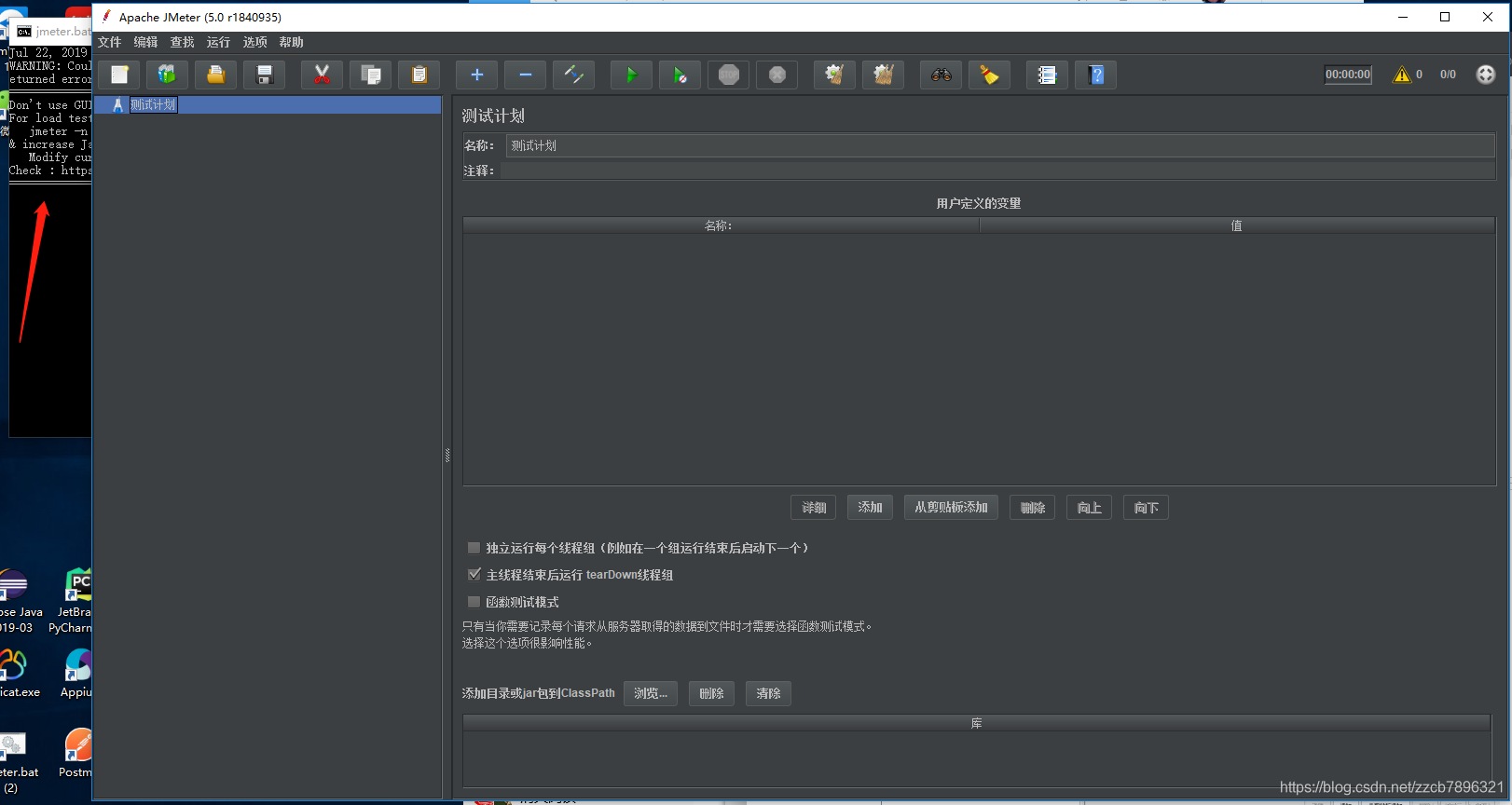1512x805 pixels.
Task: Click the 名称 column header
Action: (721, 225)
